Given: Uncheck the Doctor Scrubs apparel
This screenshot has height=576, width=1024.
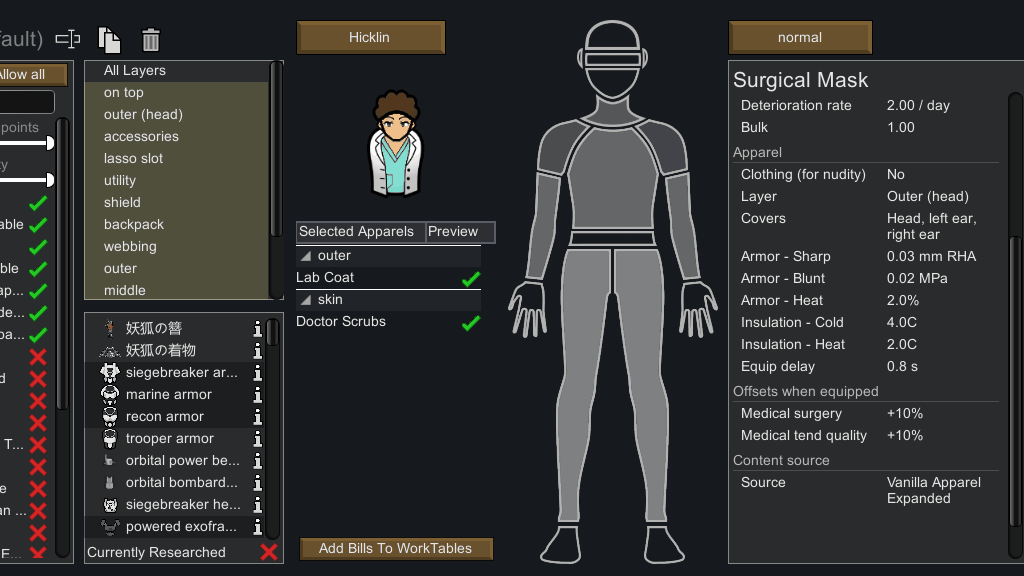Looking at the screenshot, I should coord(471,323).
